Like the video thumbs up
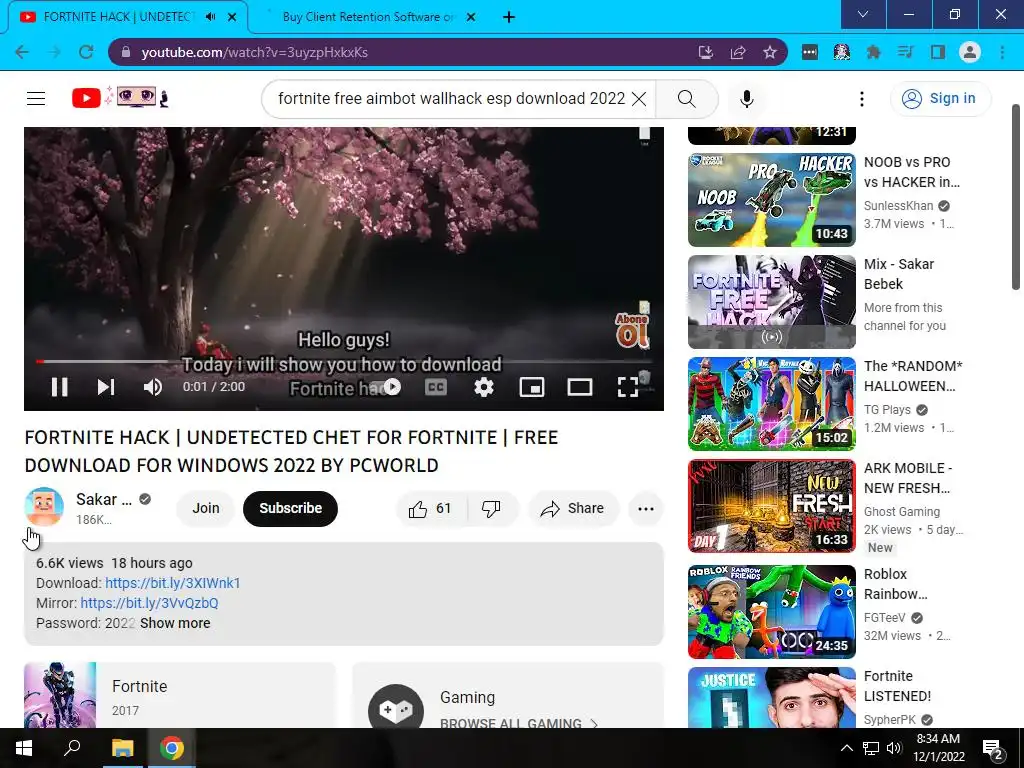Viewport: 1024px width, 768px height. click(430, 509)
